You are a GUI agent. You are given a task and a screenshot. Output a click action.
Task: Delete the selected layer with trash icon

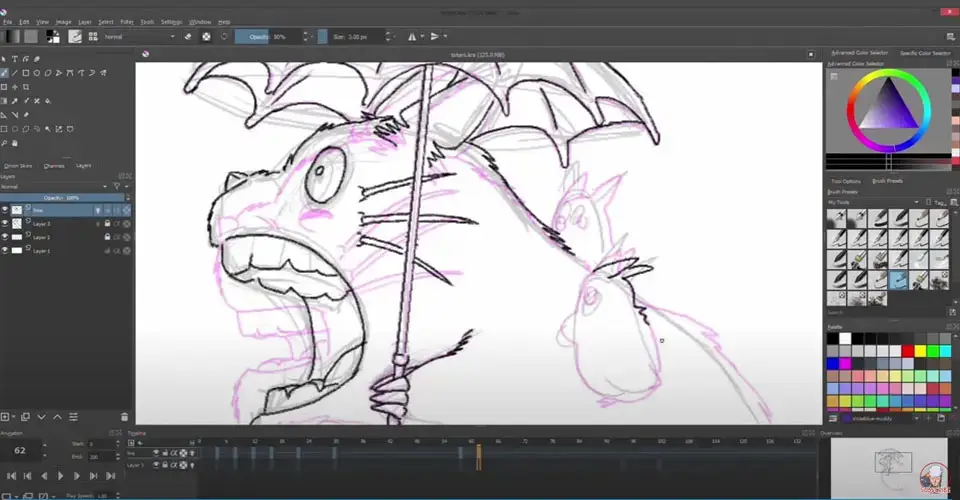[124, 417]
